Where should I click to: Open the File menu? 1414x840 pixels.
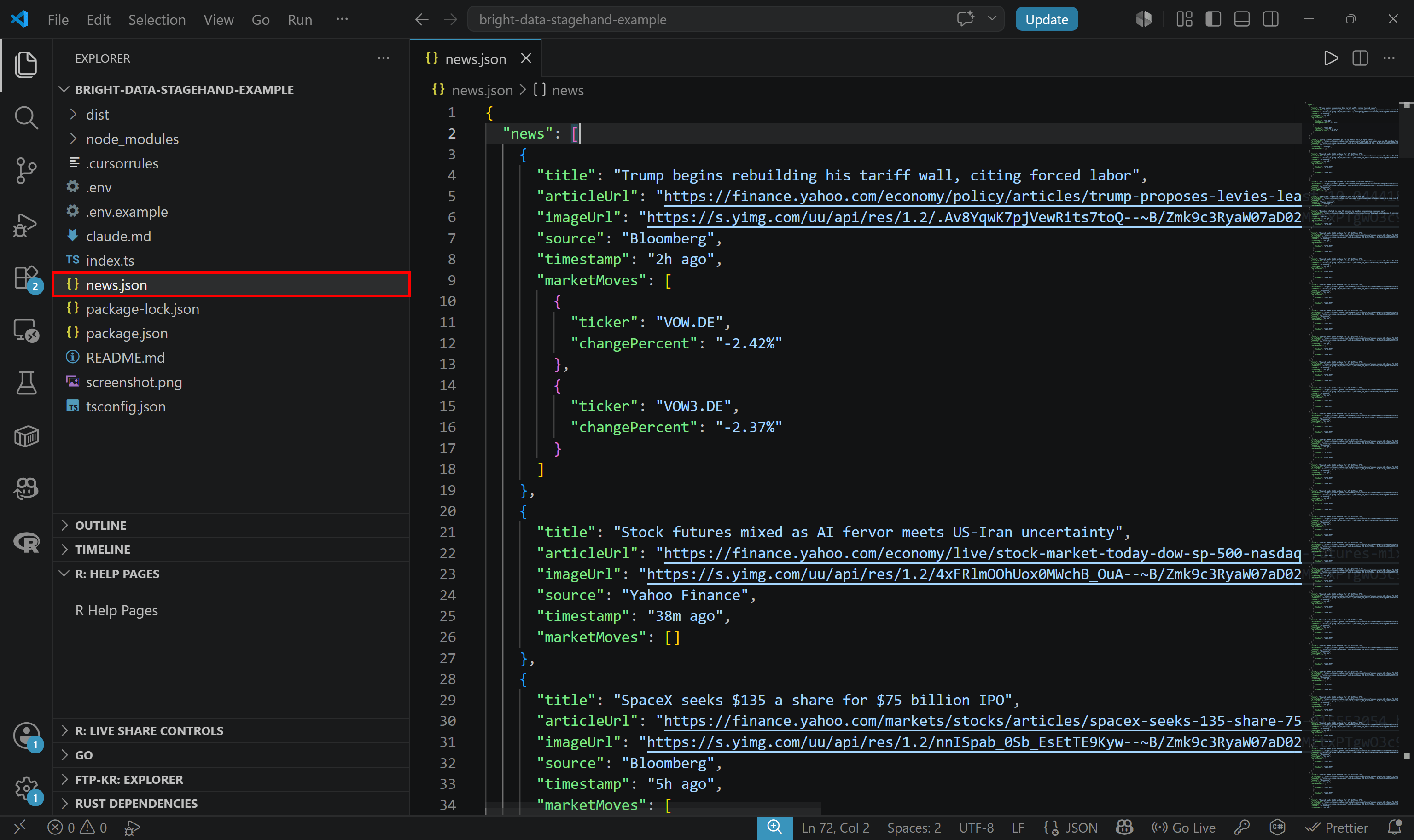tap(58, 20)
